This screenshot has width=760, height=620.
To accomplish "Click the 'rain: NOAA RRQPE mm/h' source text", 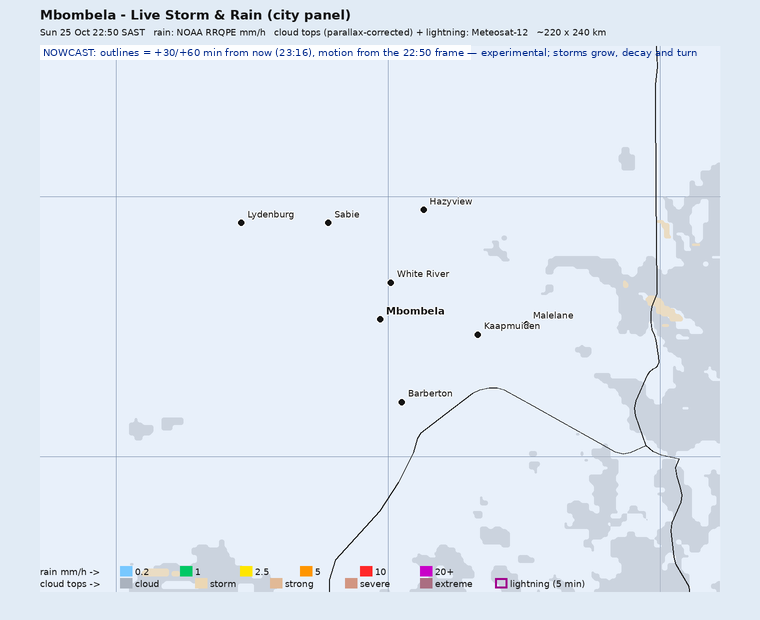I will (209, 32).
